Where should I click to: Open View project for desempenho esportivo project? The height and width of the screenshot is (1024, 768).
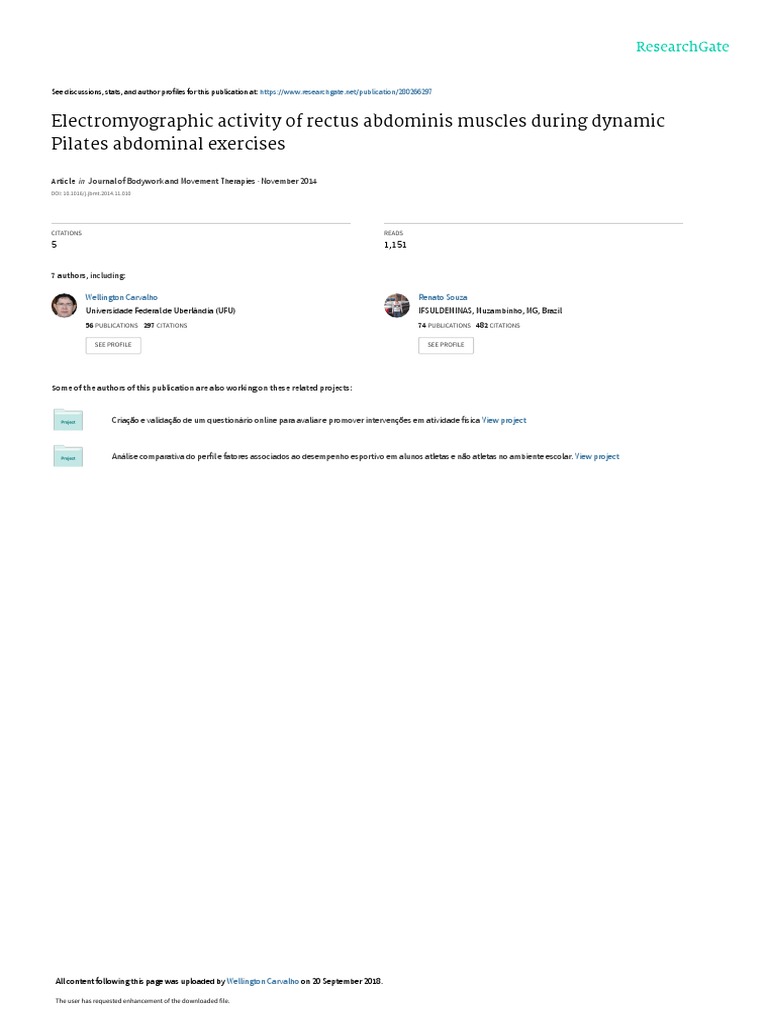pyautogui.click(x=597, y=456)
